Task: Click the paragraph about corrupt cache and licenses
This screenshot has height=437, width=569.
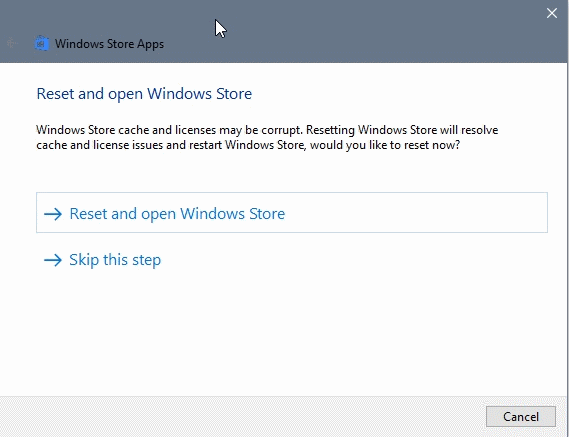Action: (x=267, y=138)
